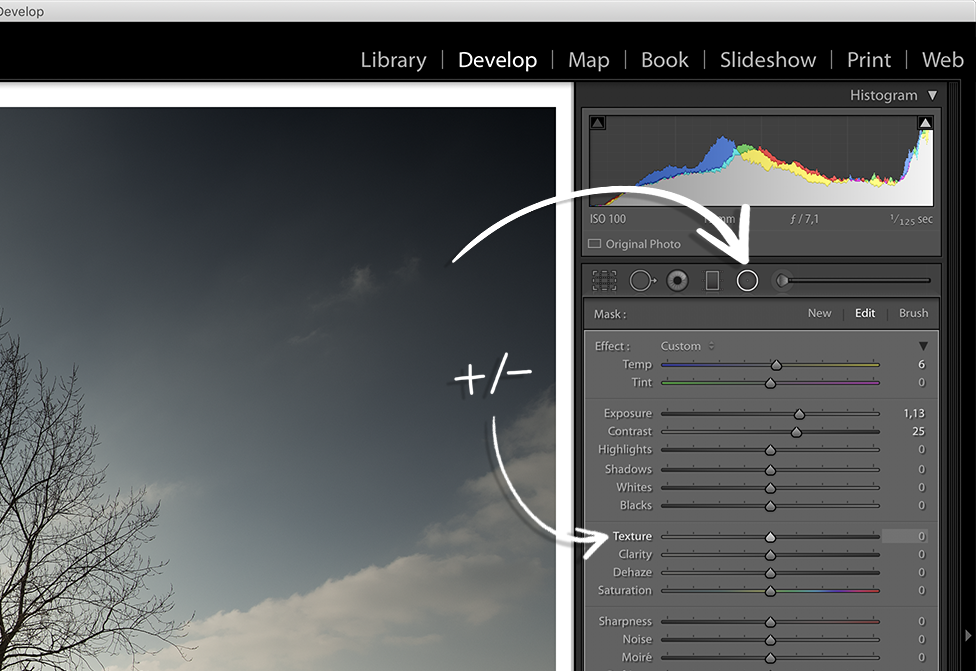976x671 pixels.
Task: Select the Graduated Filter tool
Action: [712, 281]
